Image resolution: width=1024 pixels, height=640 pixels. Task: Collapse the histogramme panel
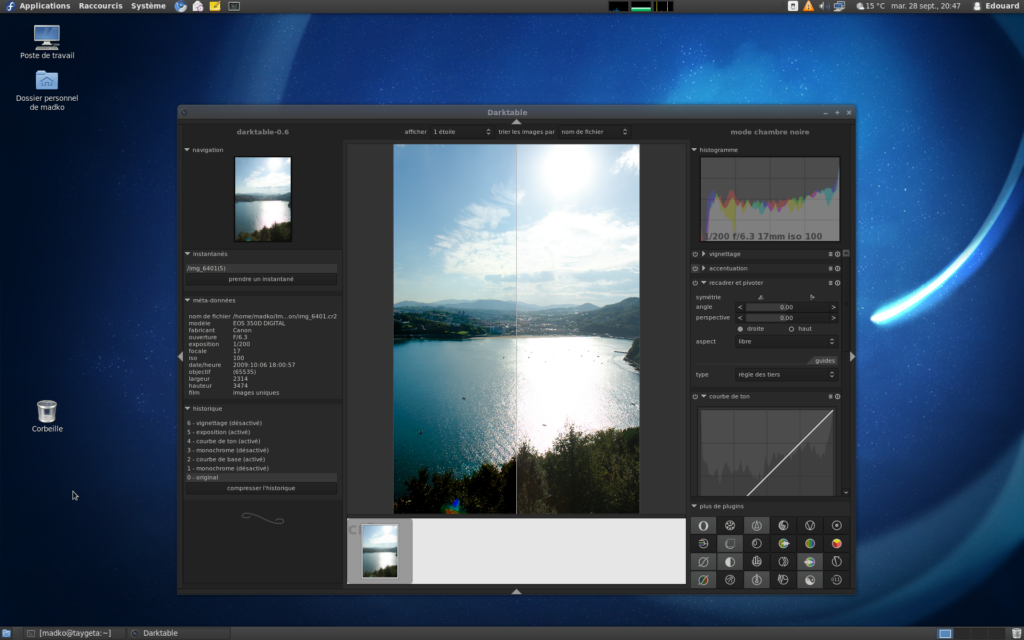tap(694, 150)
